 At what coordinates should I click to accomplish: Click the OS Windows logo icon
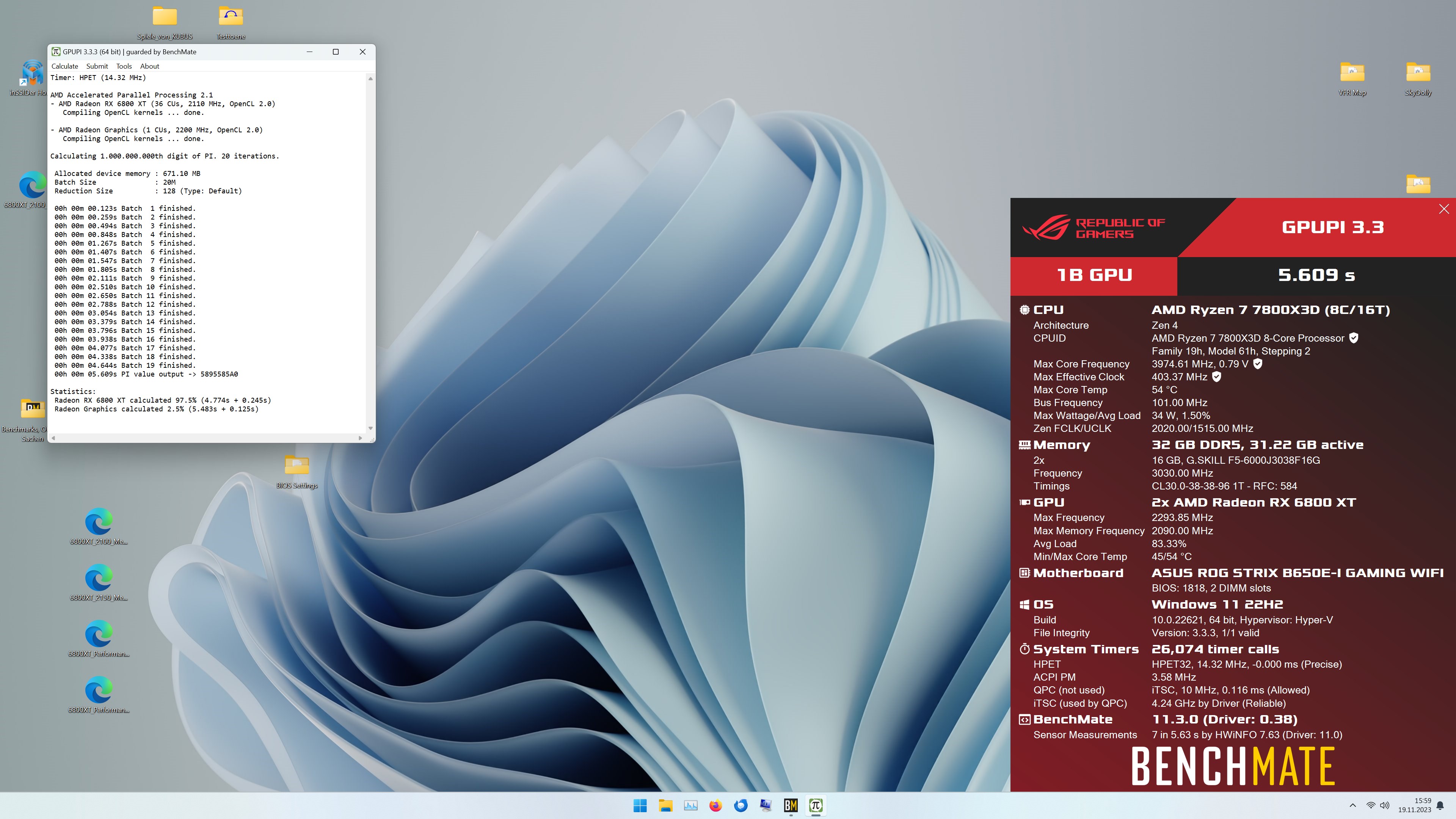[x=1024, y=605]
